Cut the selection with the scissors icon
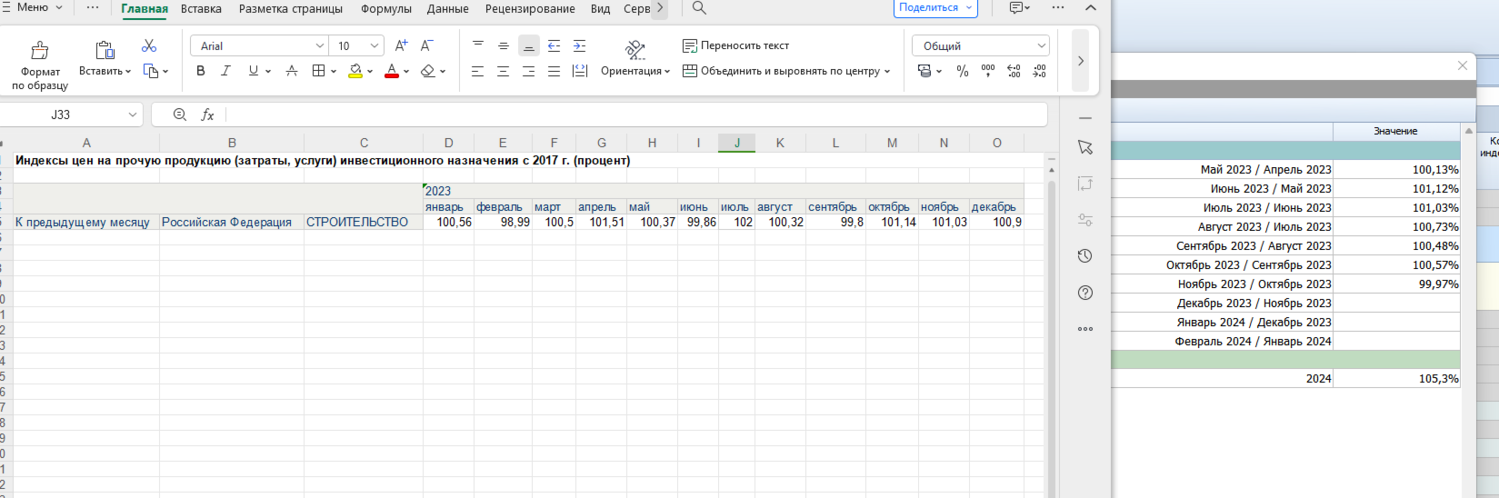This screenshot has height=498, width=1499. tap(149, 46)
